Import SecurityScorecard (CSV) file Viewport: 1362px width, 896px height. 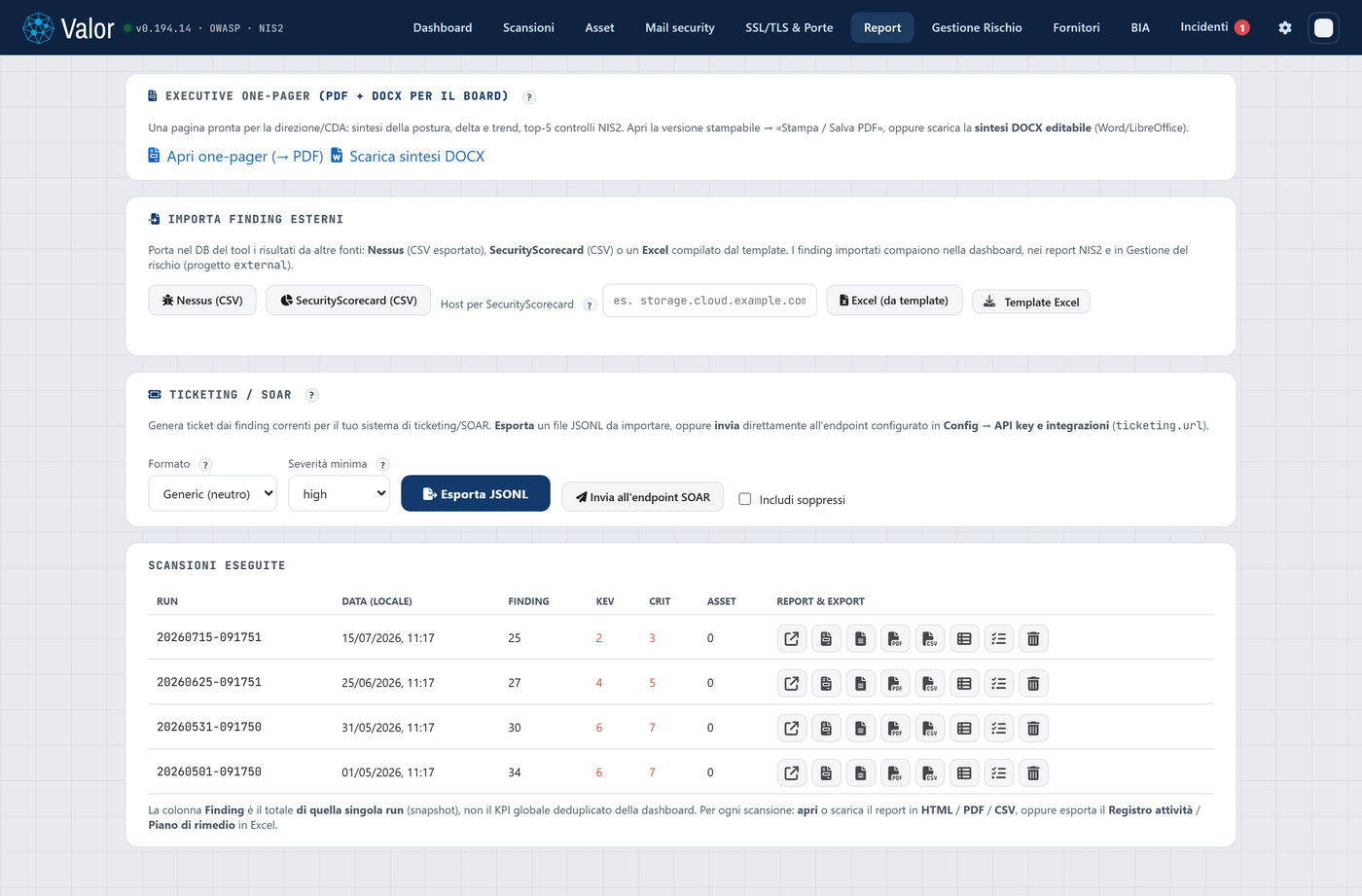(x=348, y=301)
